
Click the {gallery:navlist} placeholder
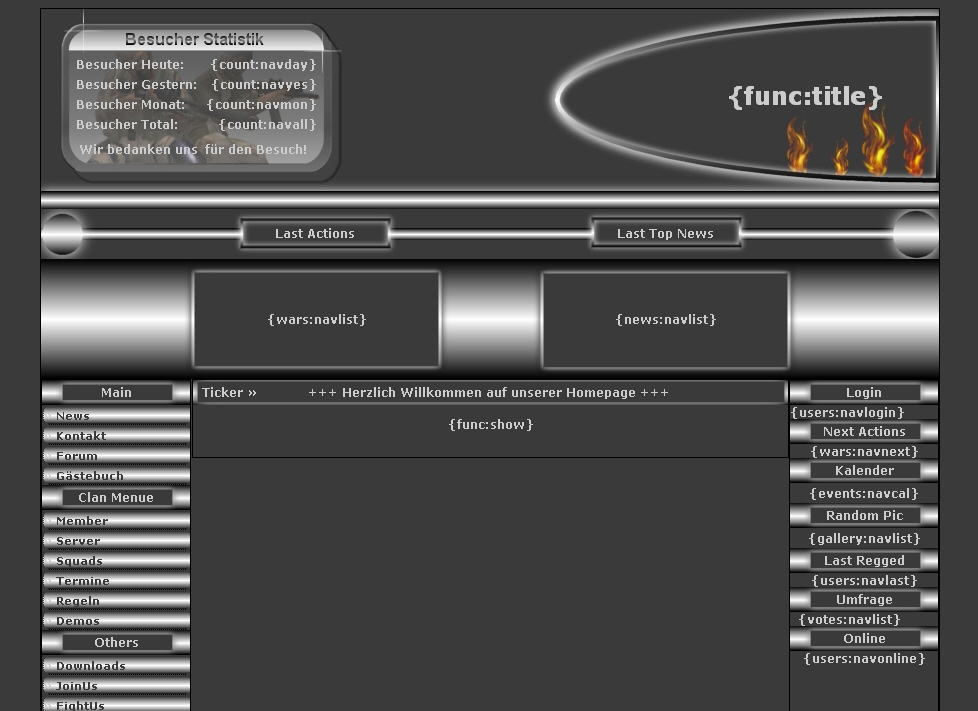click(x=864, y=538)
